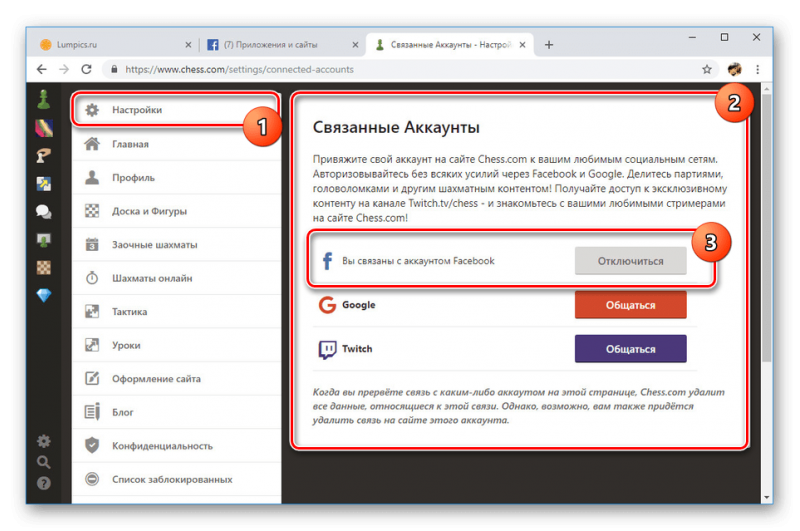This screenshot has height=531, width=800.
Task: Open Настройки menu item
Action: pos(177,110)
